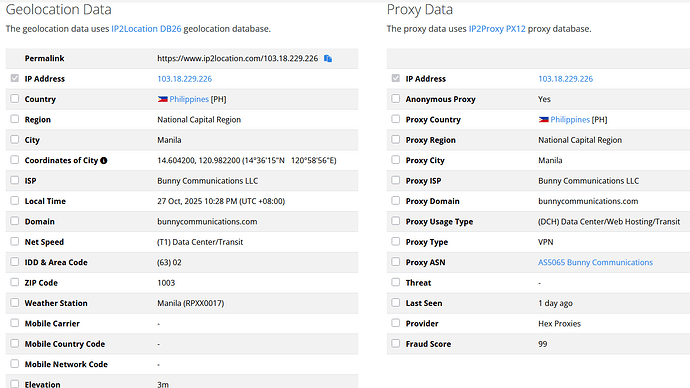Tick the Domain checkbox
The width and height of the screenshot is (690, 388).
[x=15, y=221]
